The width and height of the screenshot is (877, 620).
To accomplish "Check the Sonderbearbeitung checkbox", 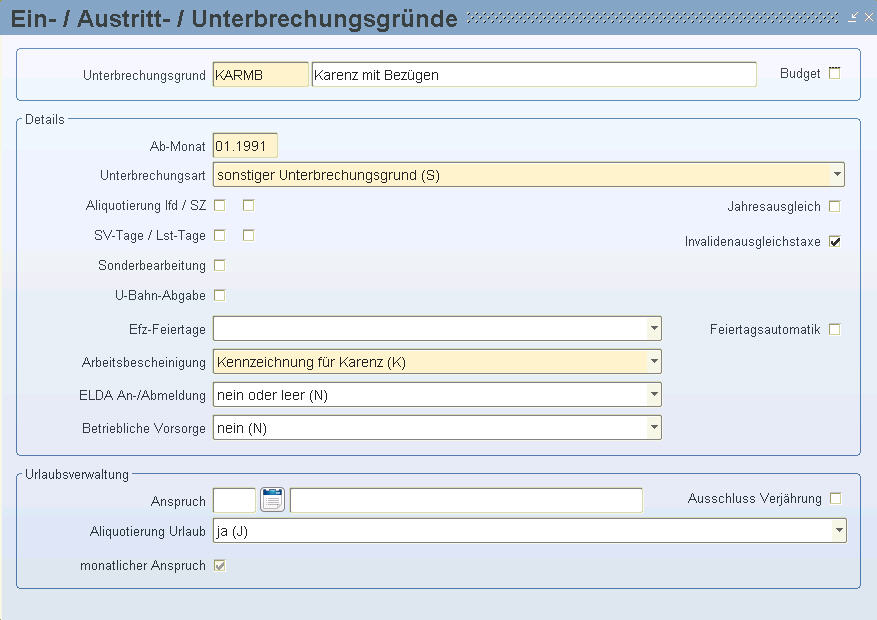I will tap(220, 265).
